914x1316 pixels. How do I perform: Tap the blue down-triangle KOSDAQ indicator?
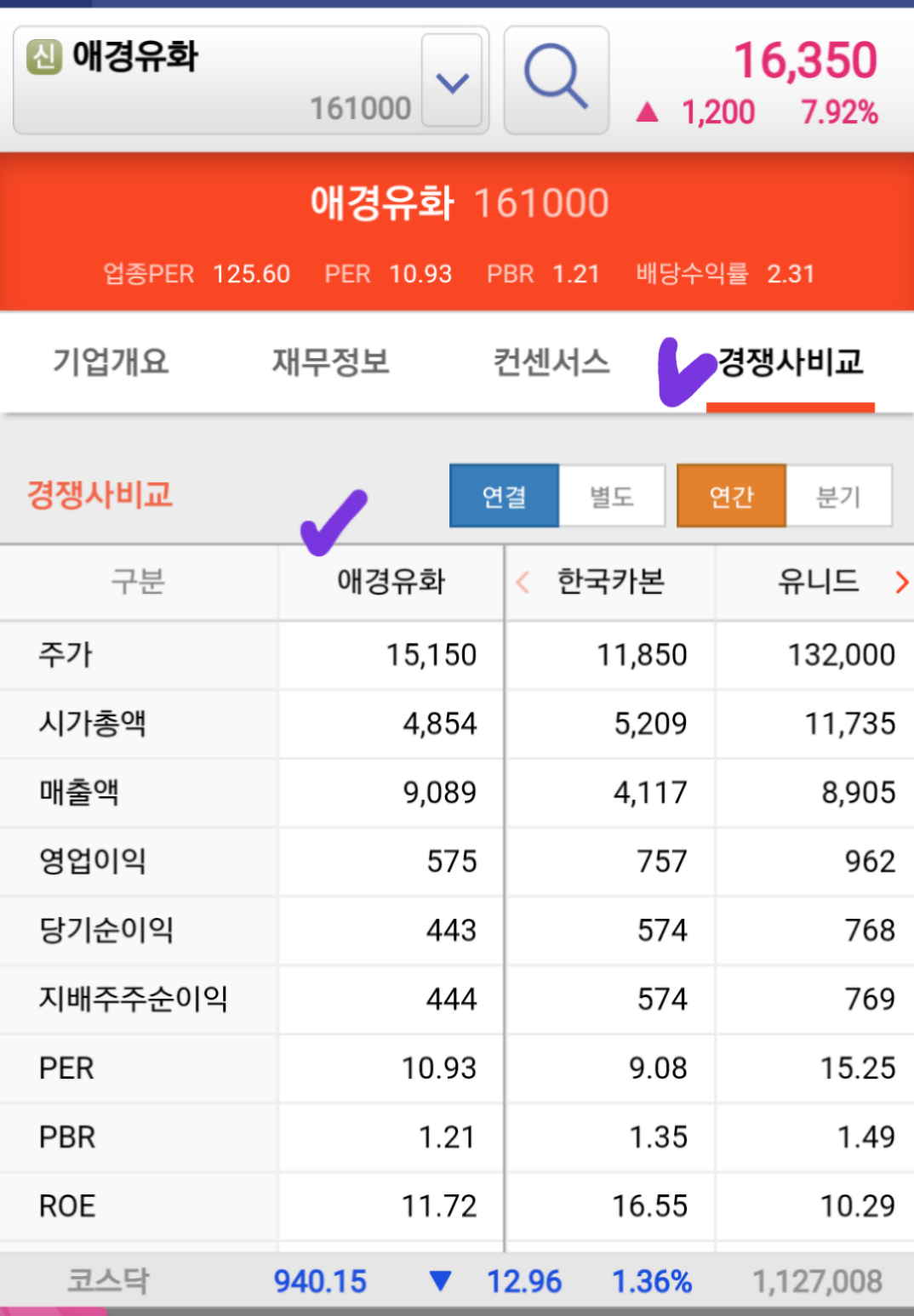click(x=440, y=1280)
